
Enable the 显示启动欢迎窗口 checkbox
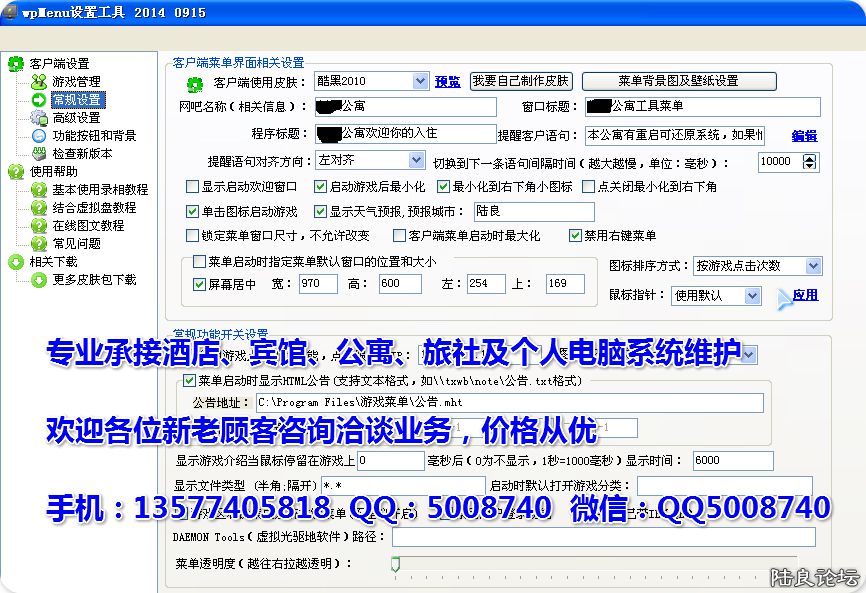click(193, 186)
